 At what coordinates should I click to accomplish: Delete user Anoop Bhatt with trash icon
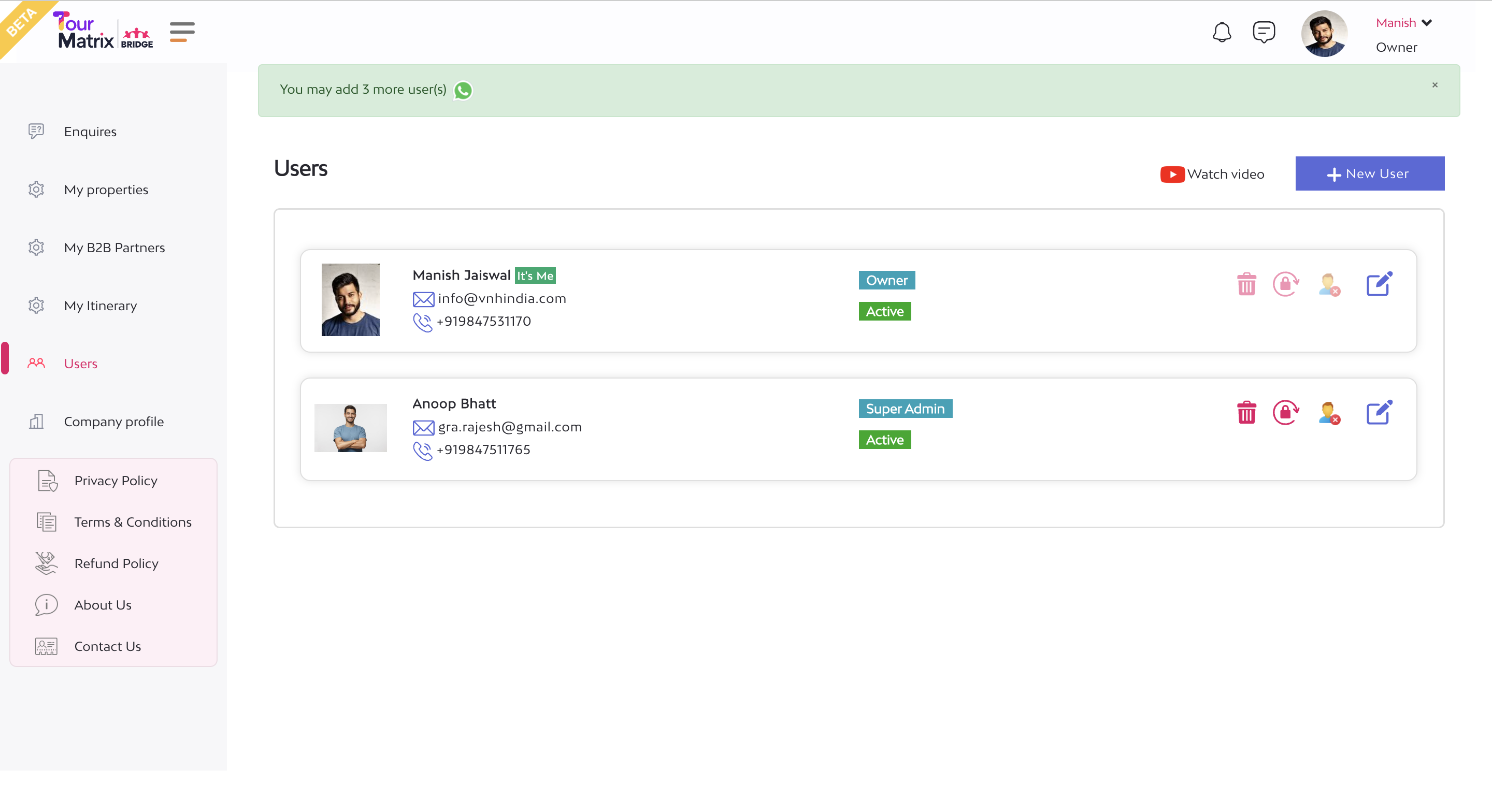click(1246, 412)
